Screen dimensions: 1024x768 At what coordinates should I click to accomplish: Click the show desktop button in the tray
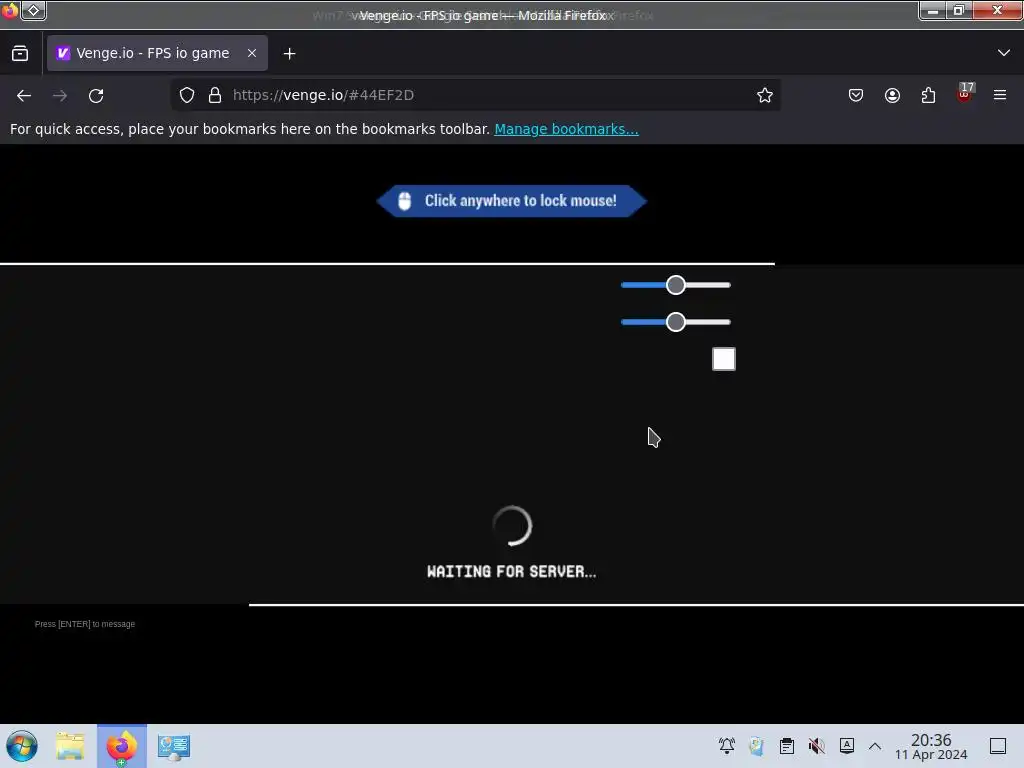(998, 746)
